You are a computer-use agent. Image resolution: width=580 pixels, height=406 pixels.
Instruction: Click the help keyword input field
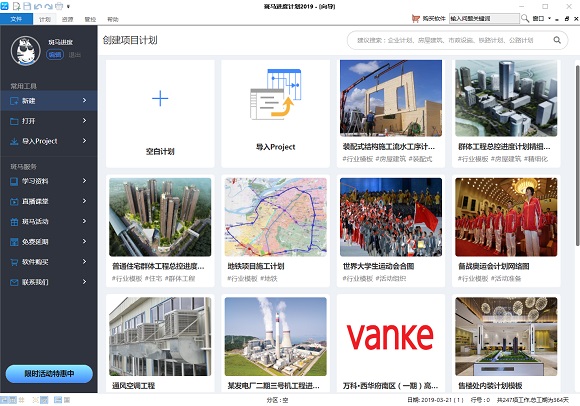[484, 18]
